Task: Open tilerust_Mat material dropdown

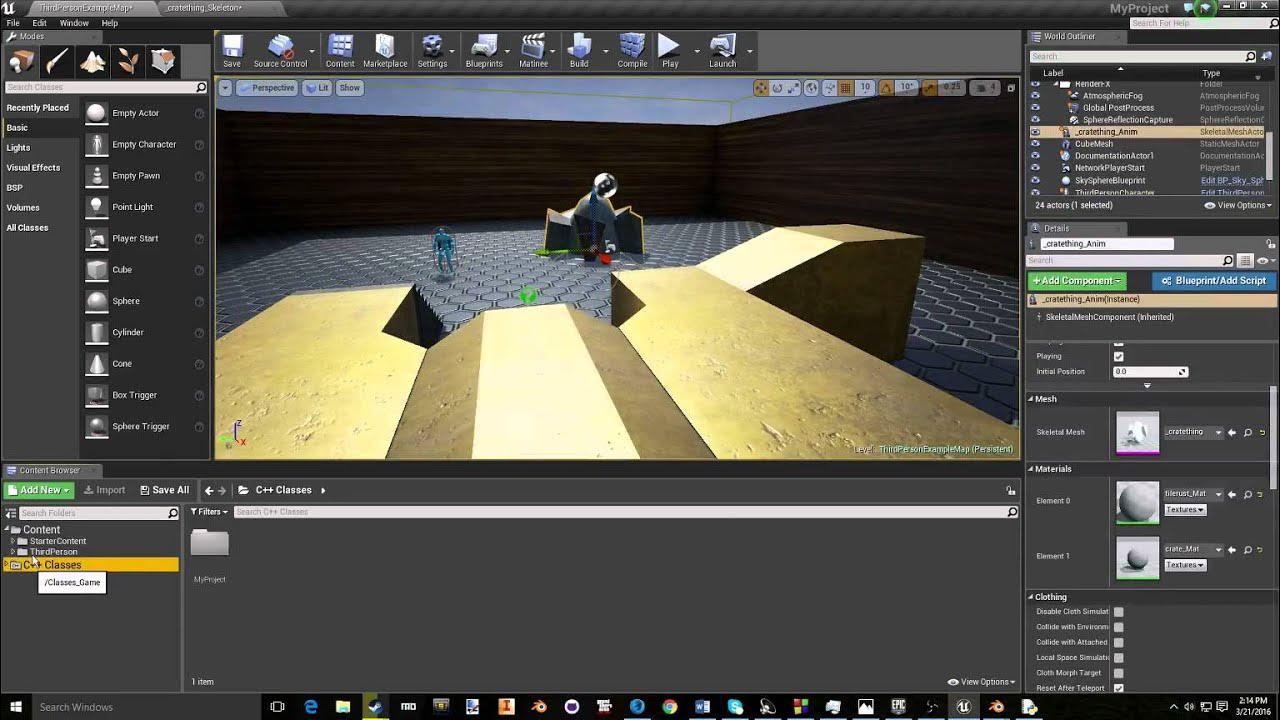Action: (1193, 493)
